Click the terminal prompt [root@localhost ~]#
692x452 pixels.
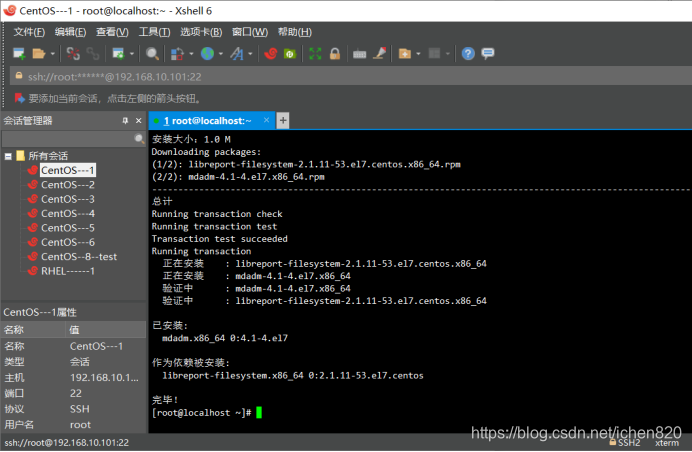202,413
